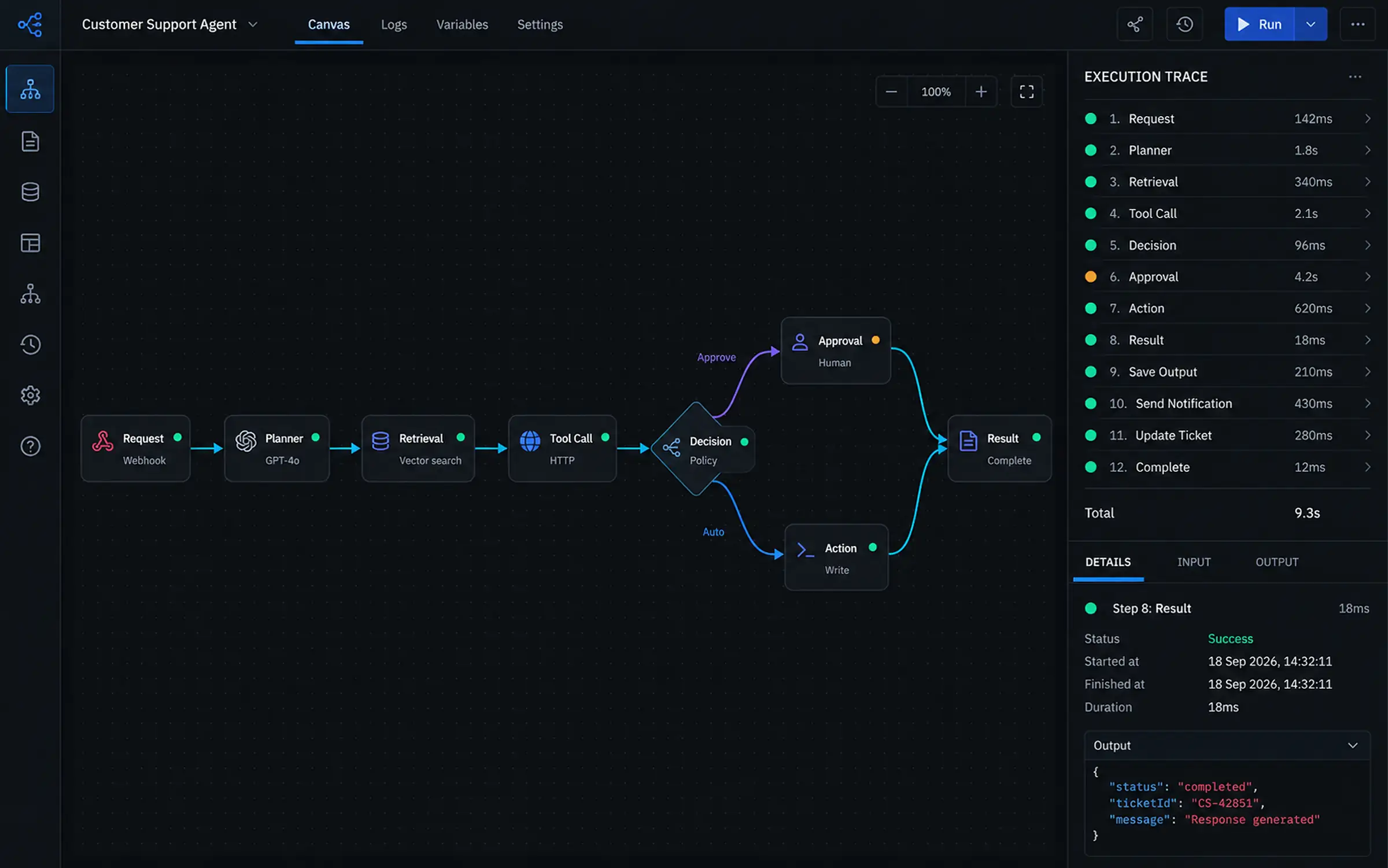Zoom out canvas with minus button
The width and height of the screenshot is (1388, 868).
click(891, 92)
